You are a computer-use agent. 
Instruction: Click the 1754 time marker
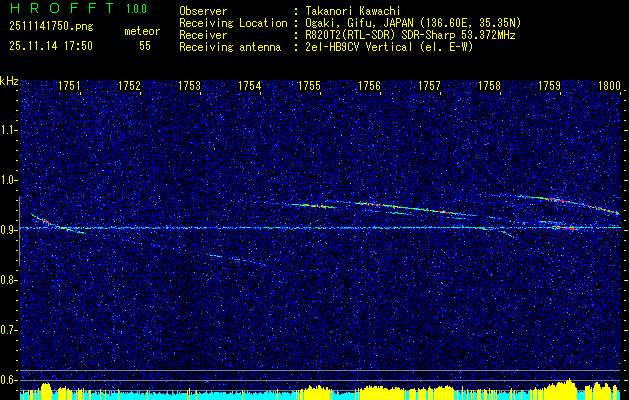pos(250,86)
